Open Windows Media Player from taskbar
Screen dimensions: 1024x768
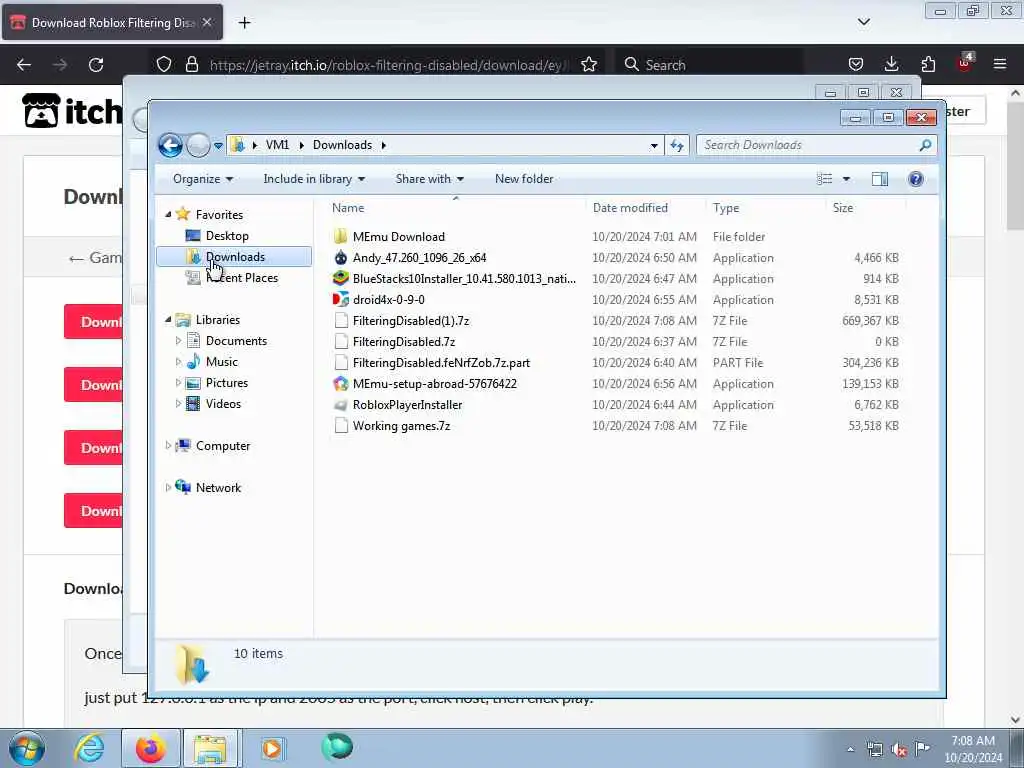coord(272,748)
